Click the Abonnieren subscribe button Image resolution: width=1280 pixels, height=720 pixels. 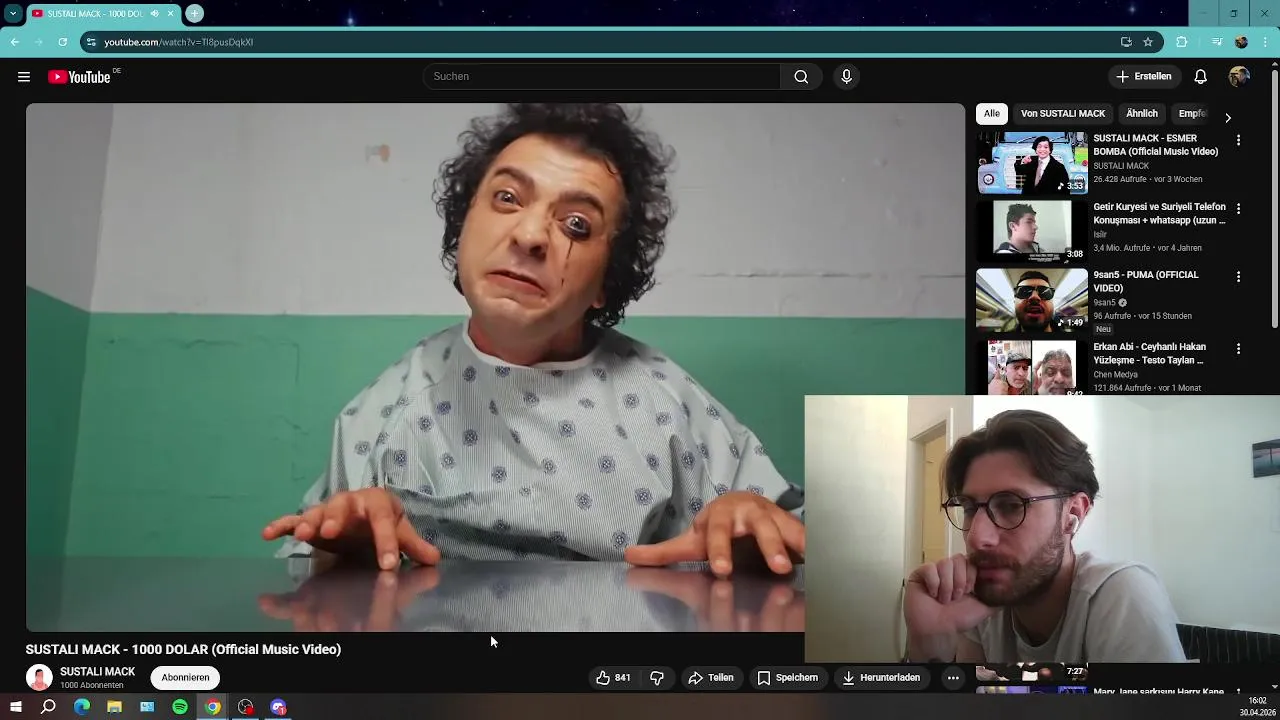[185, 677]
